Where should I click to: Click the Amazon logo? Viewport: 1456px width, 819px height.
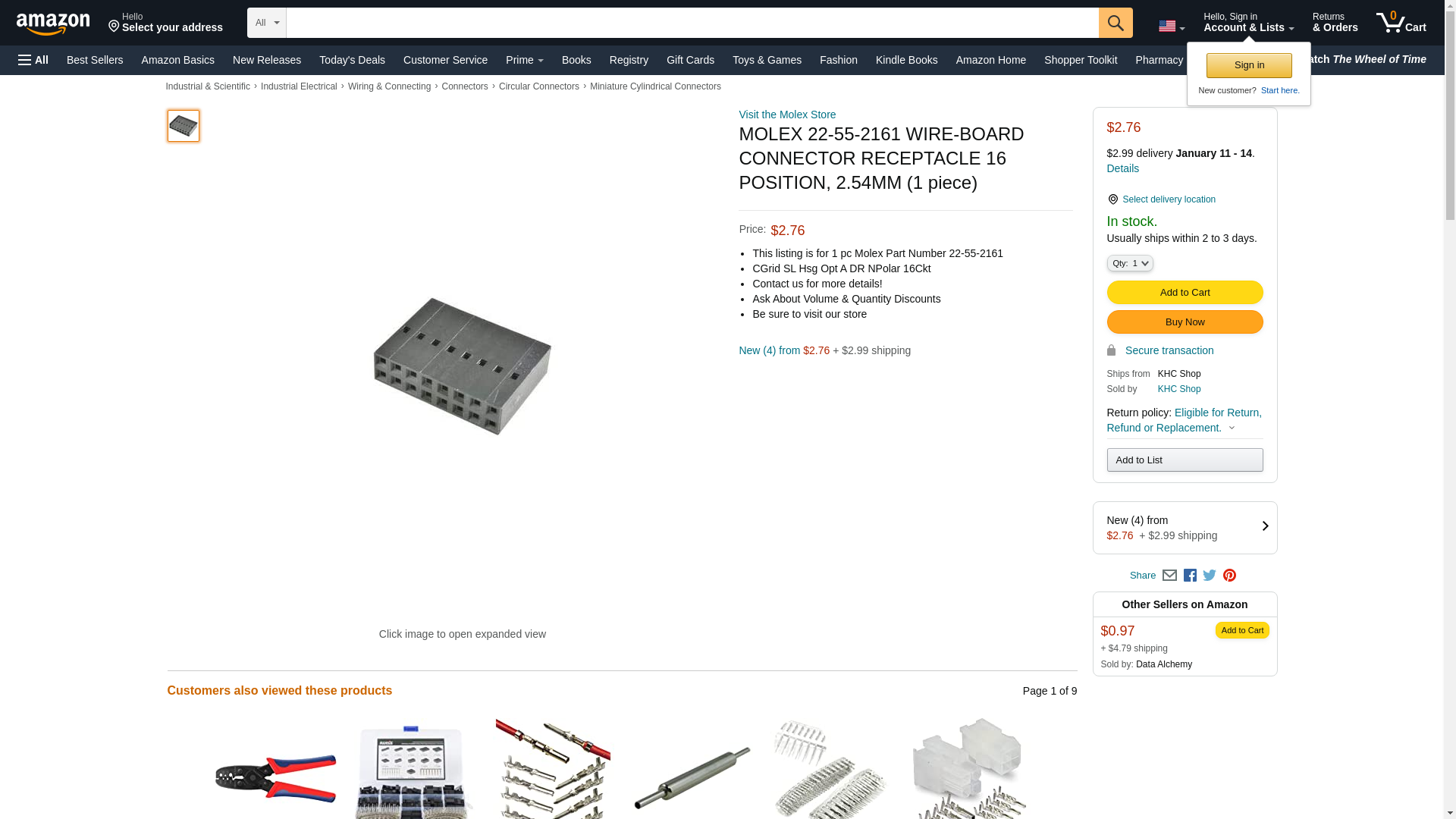(x=53, y=24)
